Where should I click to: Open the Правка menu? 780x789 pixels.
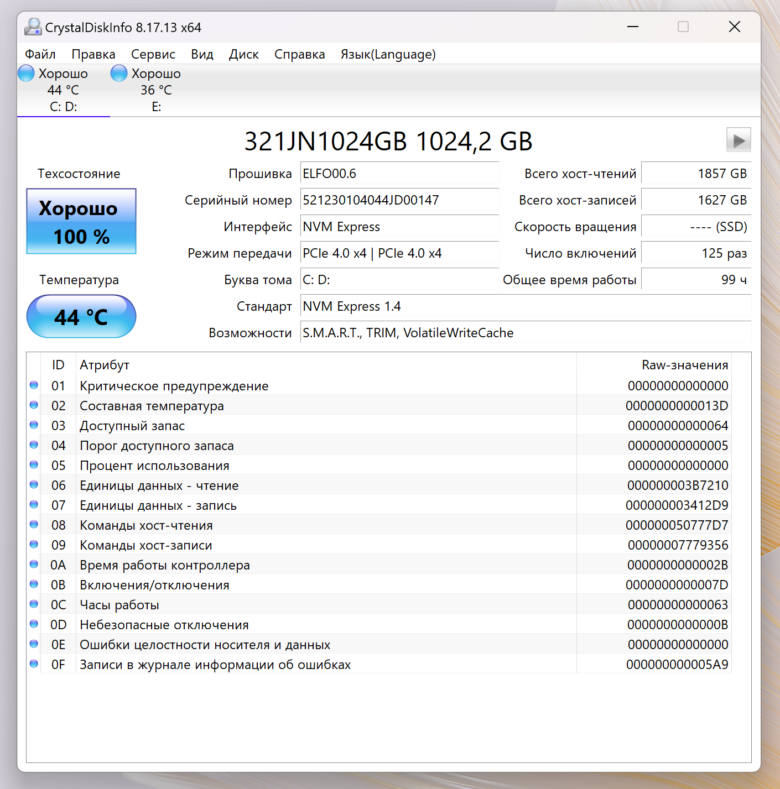93,54
